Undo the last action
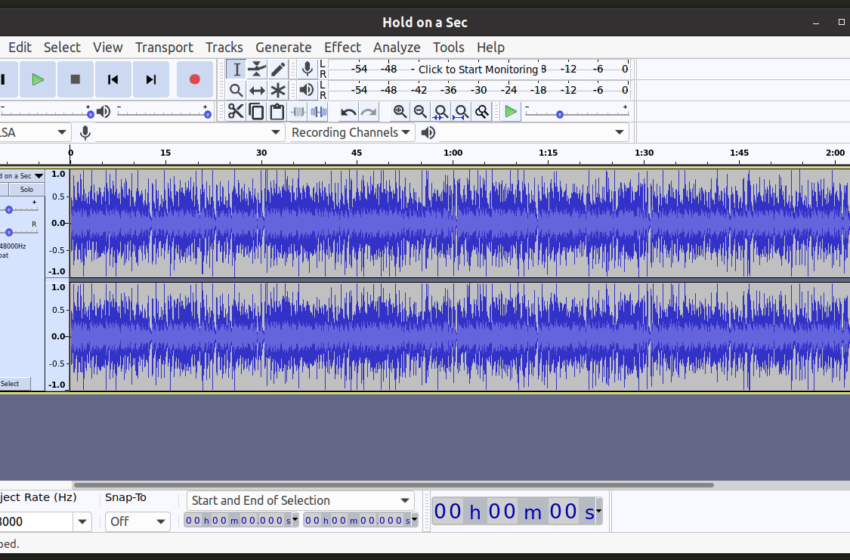This screenshot has height=560, width=850. [x=348, y=112]
